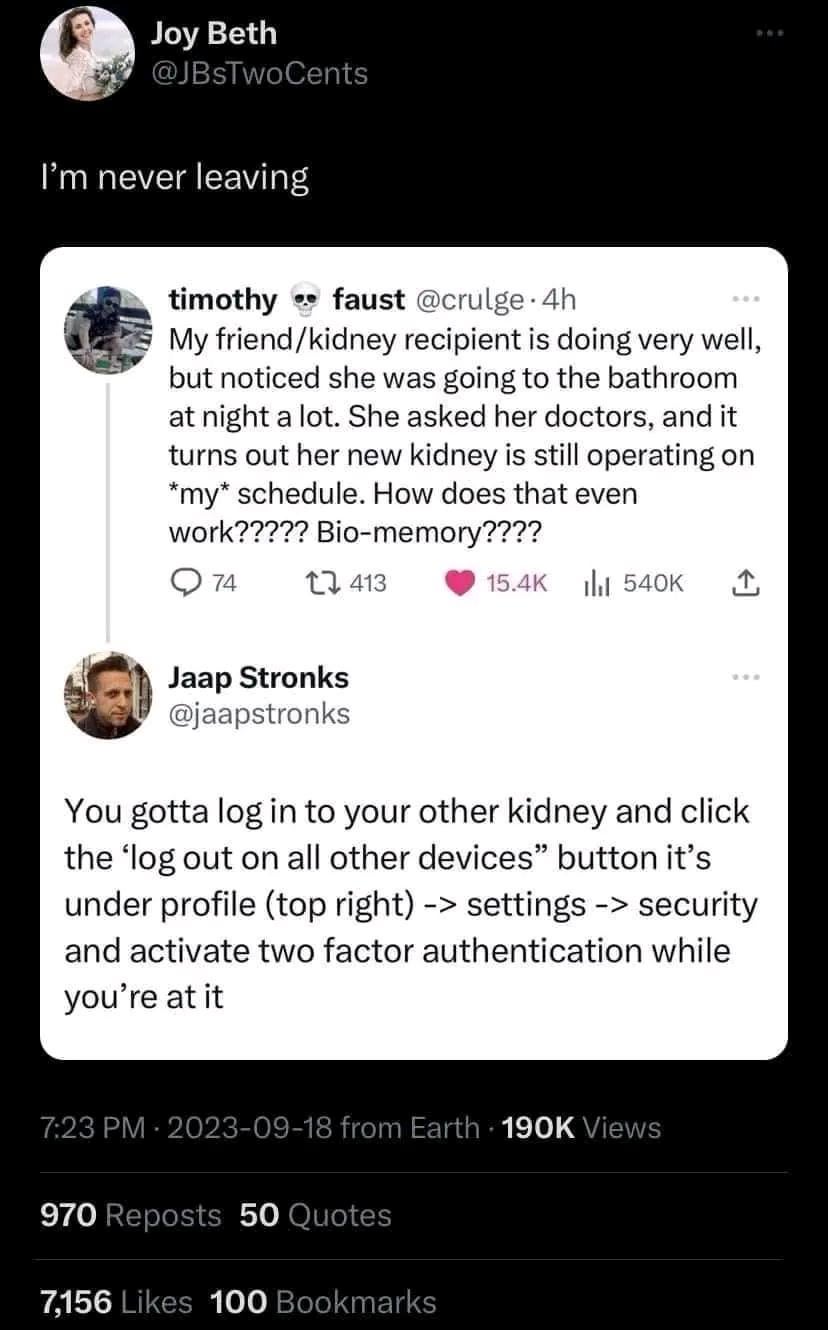This screenshot has height=1330, width=828.
Task: Open the @jaapstronks handle link
Action: 259,713
